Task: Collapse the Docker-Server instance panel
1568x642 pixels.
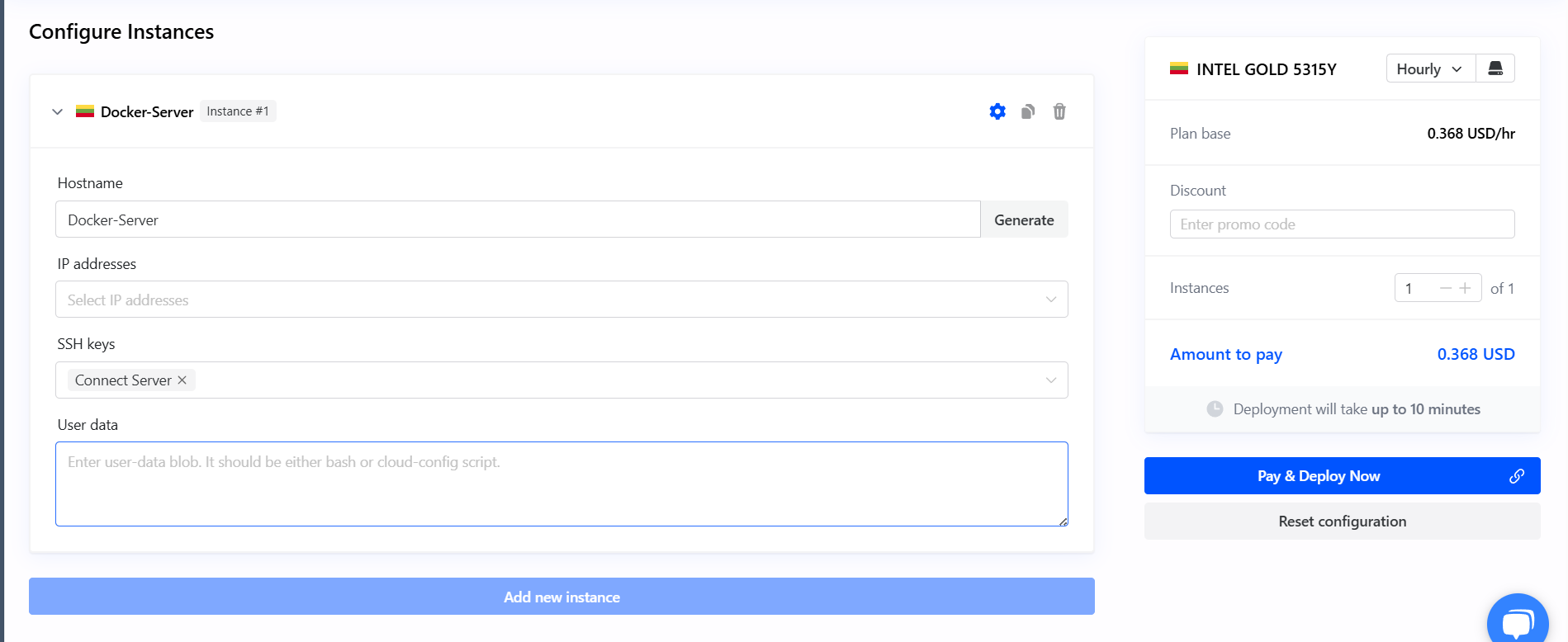Action: pyautogui.click(x=57, y=111)
